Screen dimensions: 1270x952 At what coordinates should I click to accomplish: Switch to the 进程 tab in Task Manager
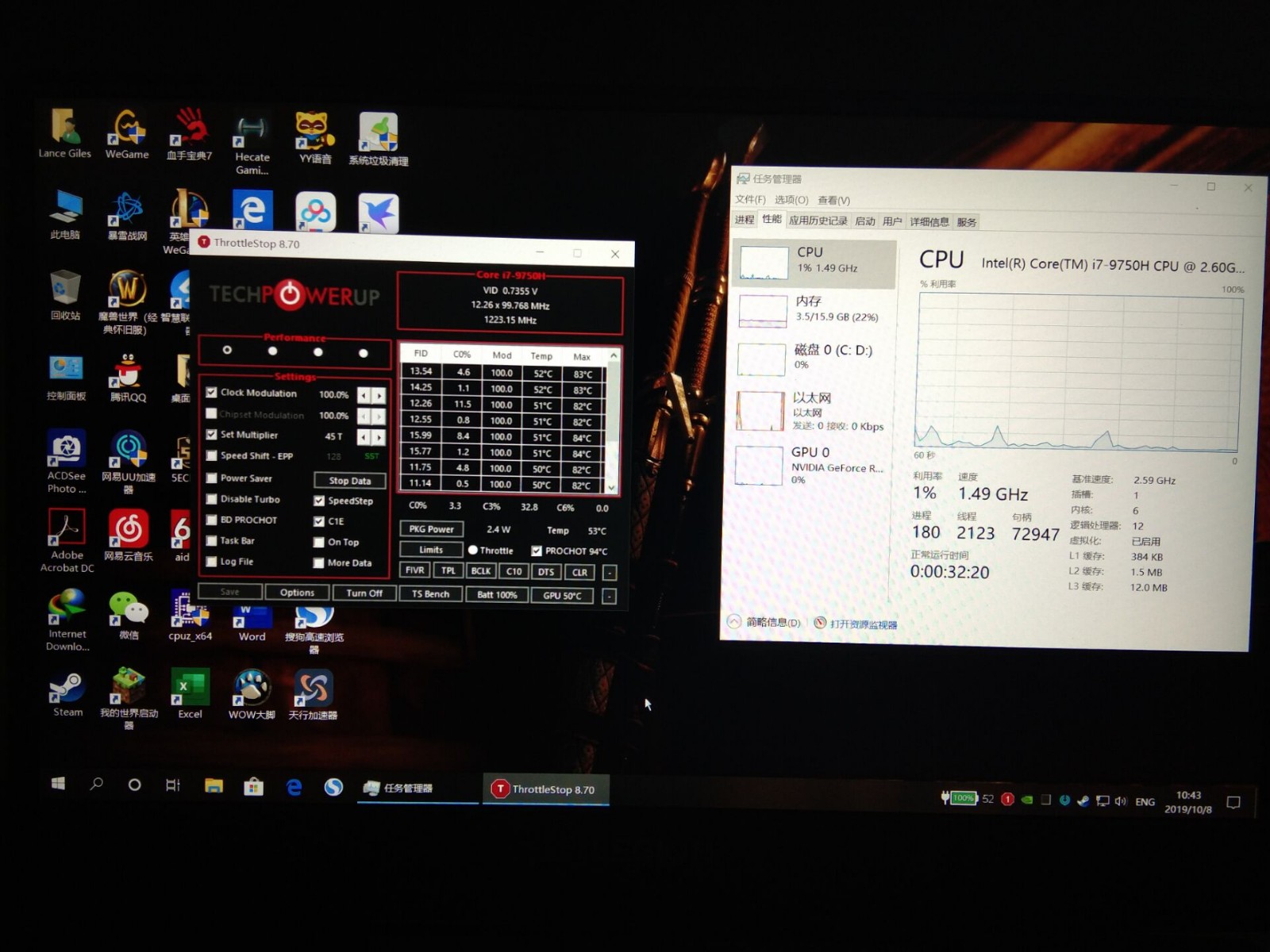pos(745,220)
